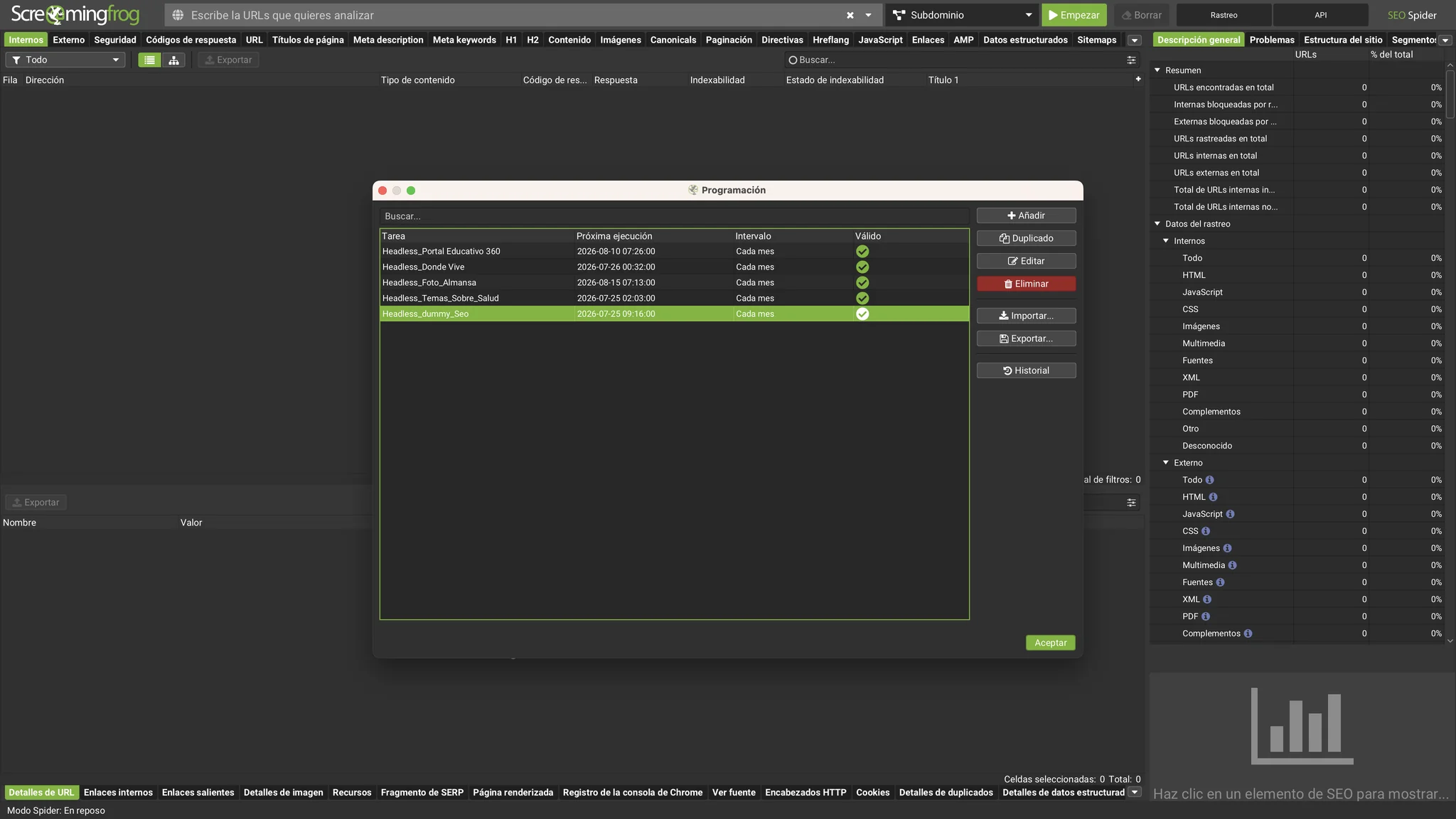Open Encabezados HTTP bottom tab
The image size is (1456, 819).
(x=805, y=793)
